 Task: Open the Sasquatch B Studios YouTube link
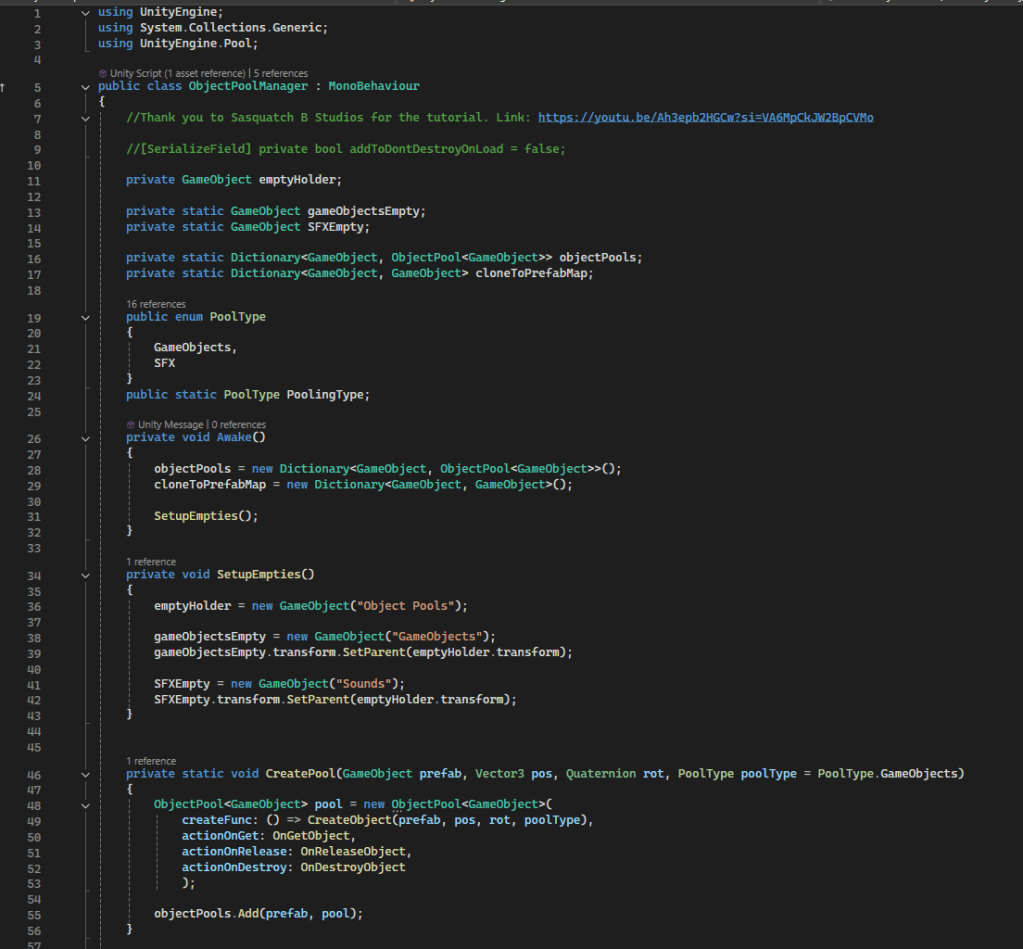pos(705,118)
